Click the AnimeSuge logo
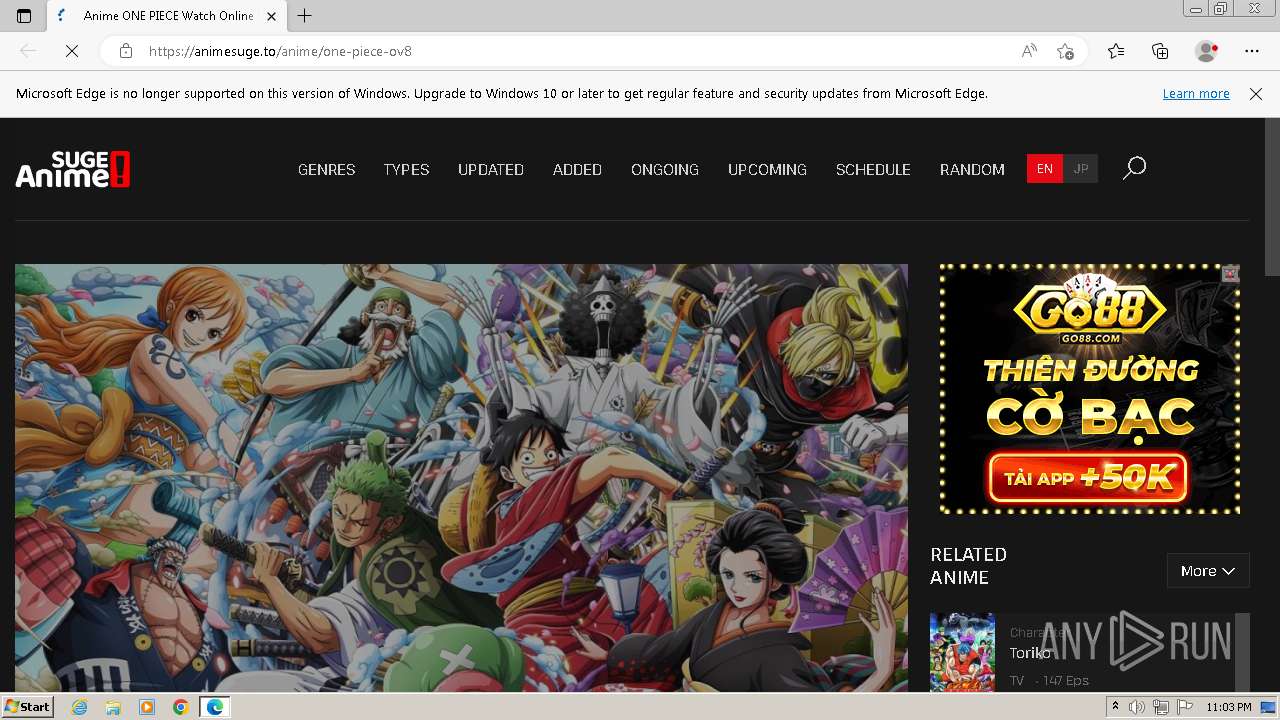Image resolution: width=1280 pixels, height=720 pixels. click(73, 169)
